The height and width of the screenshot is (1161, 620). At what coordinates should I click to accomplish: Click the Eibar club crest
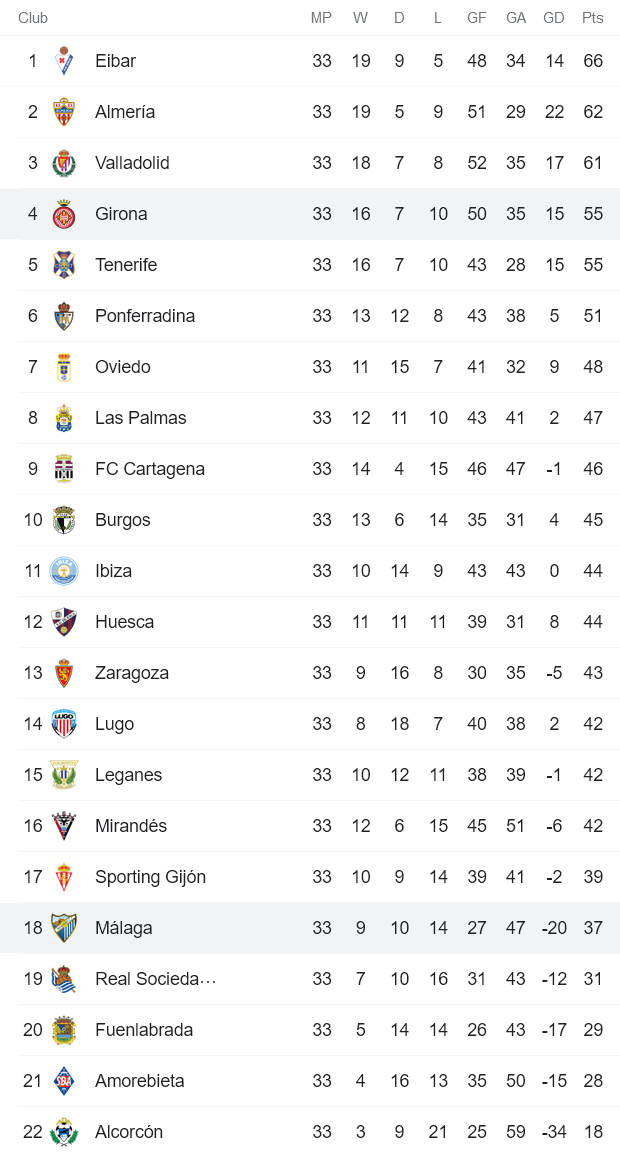point(63,61)
